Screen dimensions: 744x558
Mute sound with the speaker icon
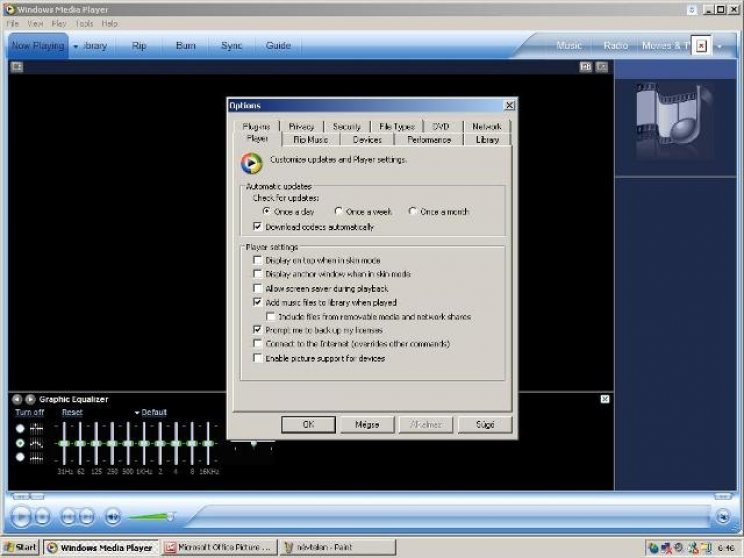pos(112,516)
